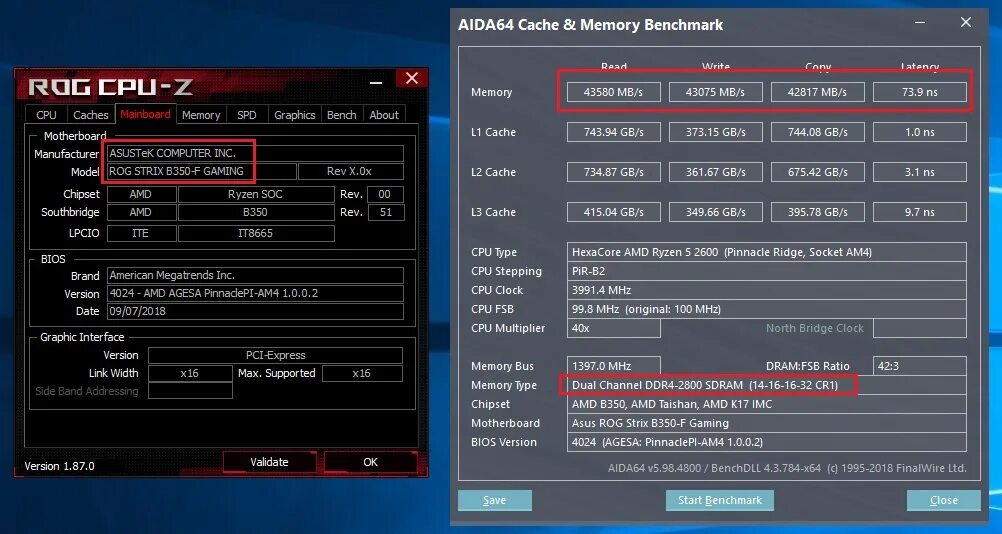Close the ROG CPU-Z window

coord(412,79)
